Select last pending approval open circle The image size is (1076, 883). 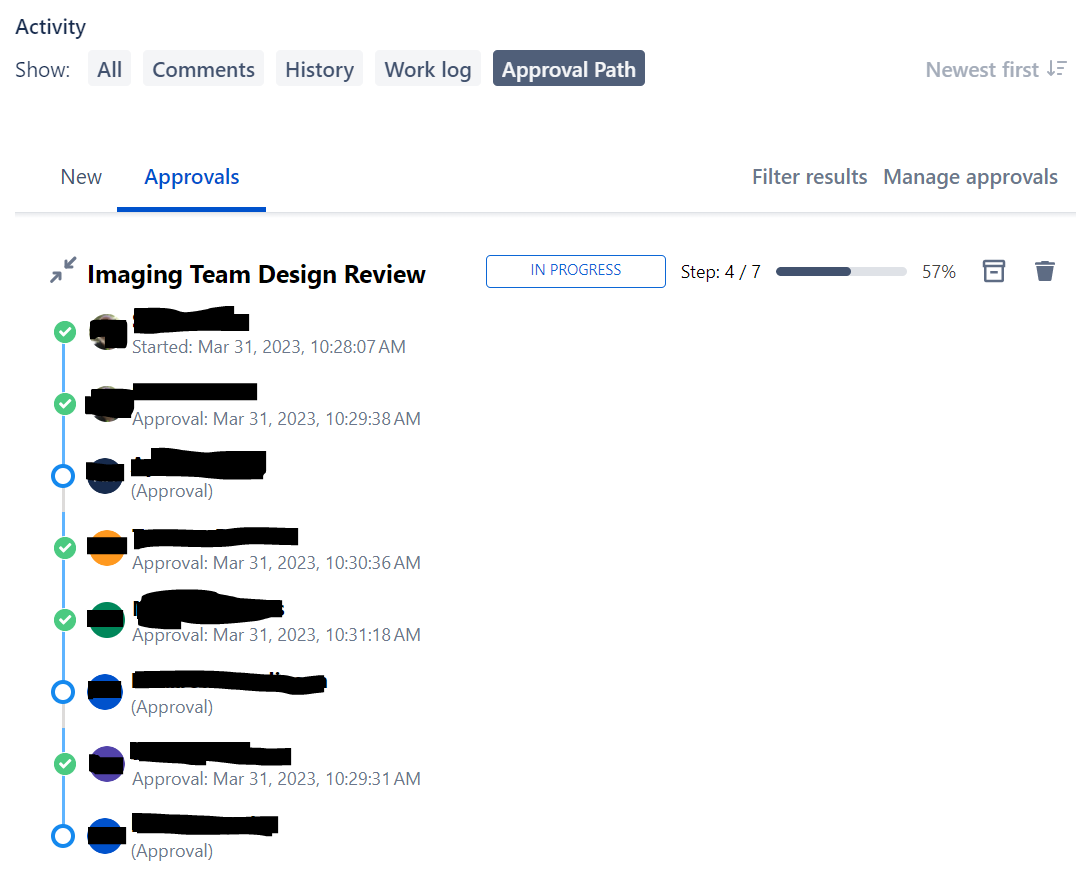tap(63, 836)
